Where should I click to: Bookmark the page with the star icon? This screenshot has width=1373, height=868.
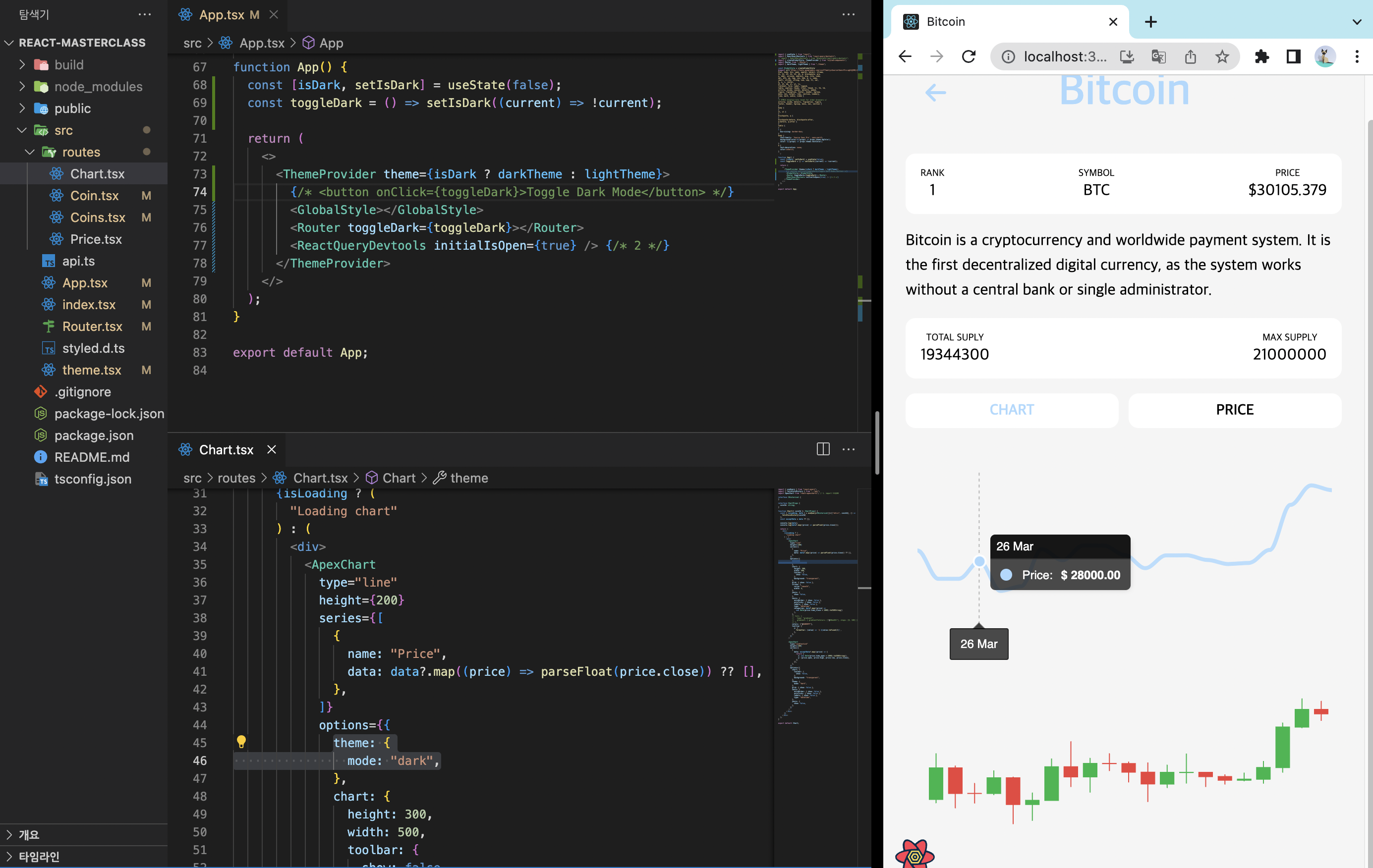1221,56
